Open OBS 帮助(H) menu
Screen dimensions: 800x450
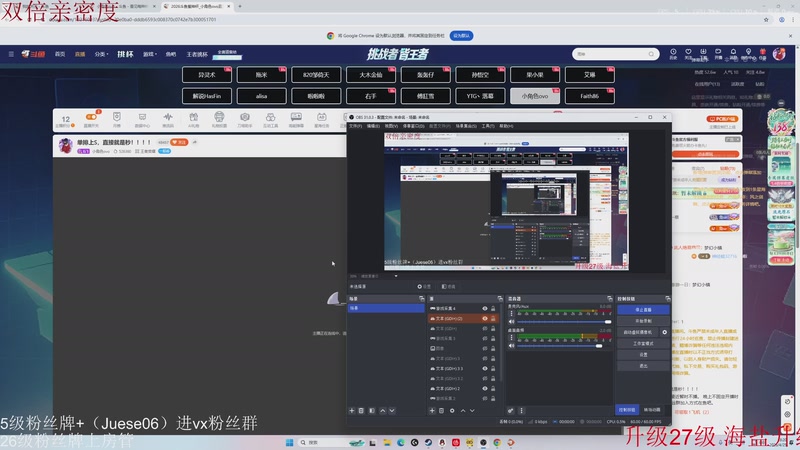pyautogui.click(x=506, y=126)
